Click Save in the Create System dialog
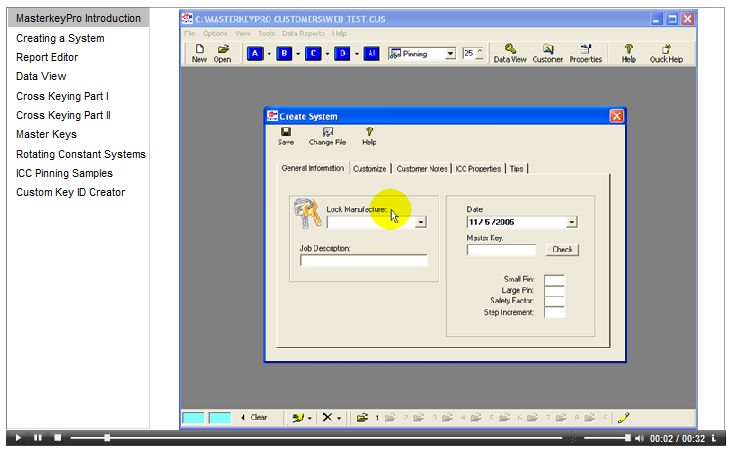This screenshot has width=733, height=449. (286, 136)
